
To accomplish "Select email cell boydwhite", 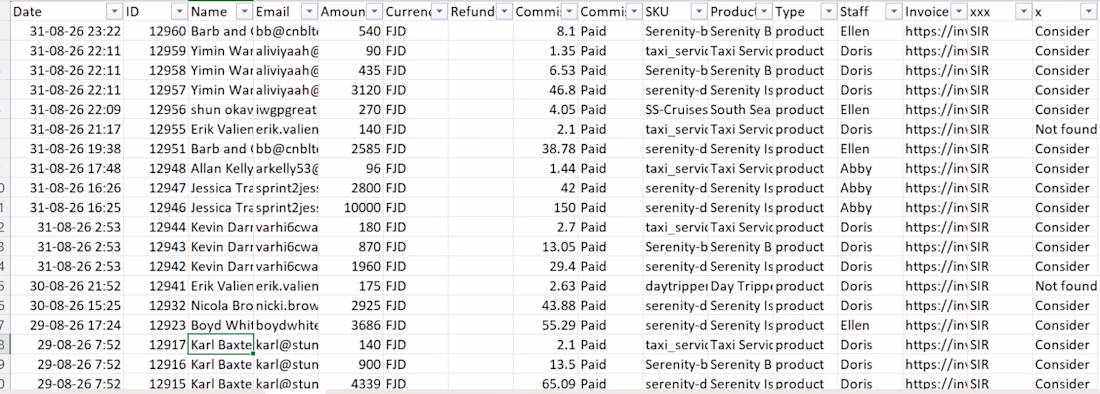I will click(x=286, y=325).
